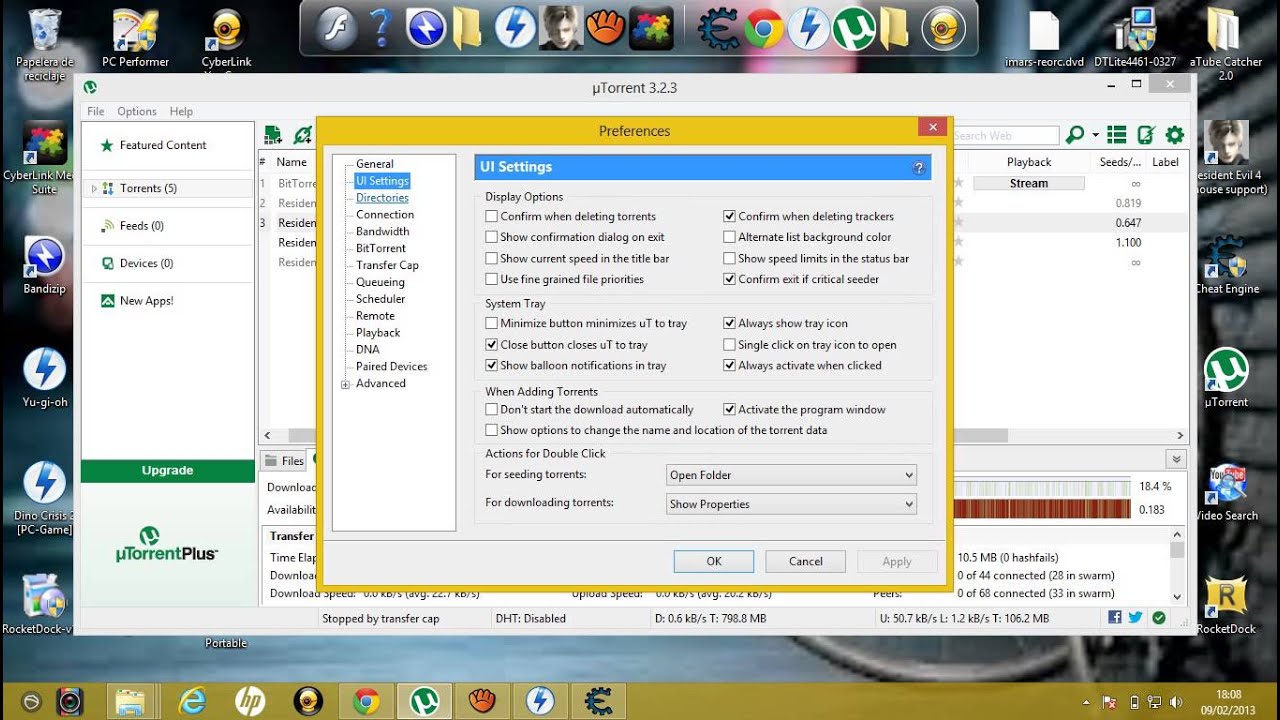
Task: Select Bandwidth in preferences tree
Action: [382, 231]
